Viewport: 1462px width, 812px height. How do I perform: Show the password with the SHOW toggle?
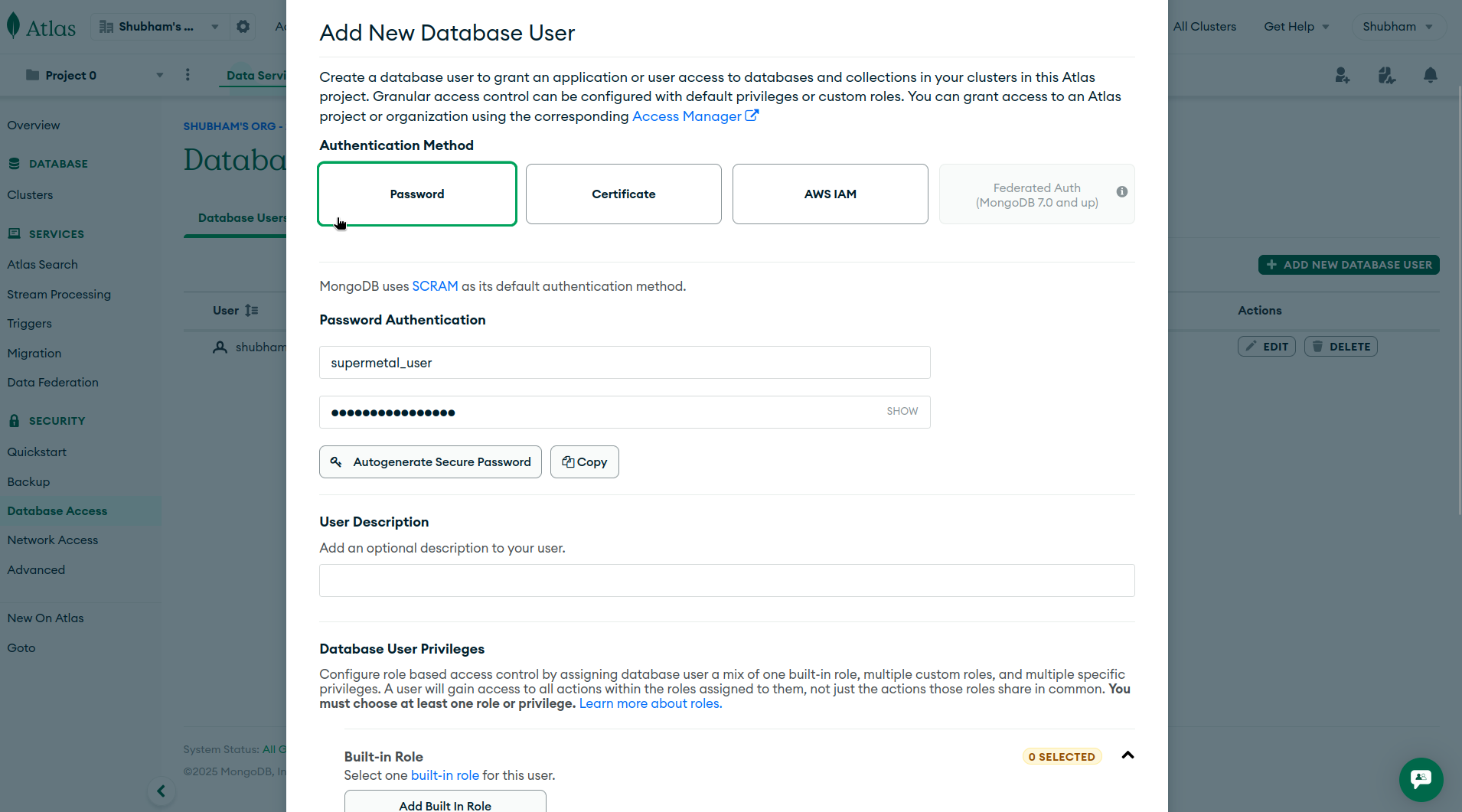[902, 411]
